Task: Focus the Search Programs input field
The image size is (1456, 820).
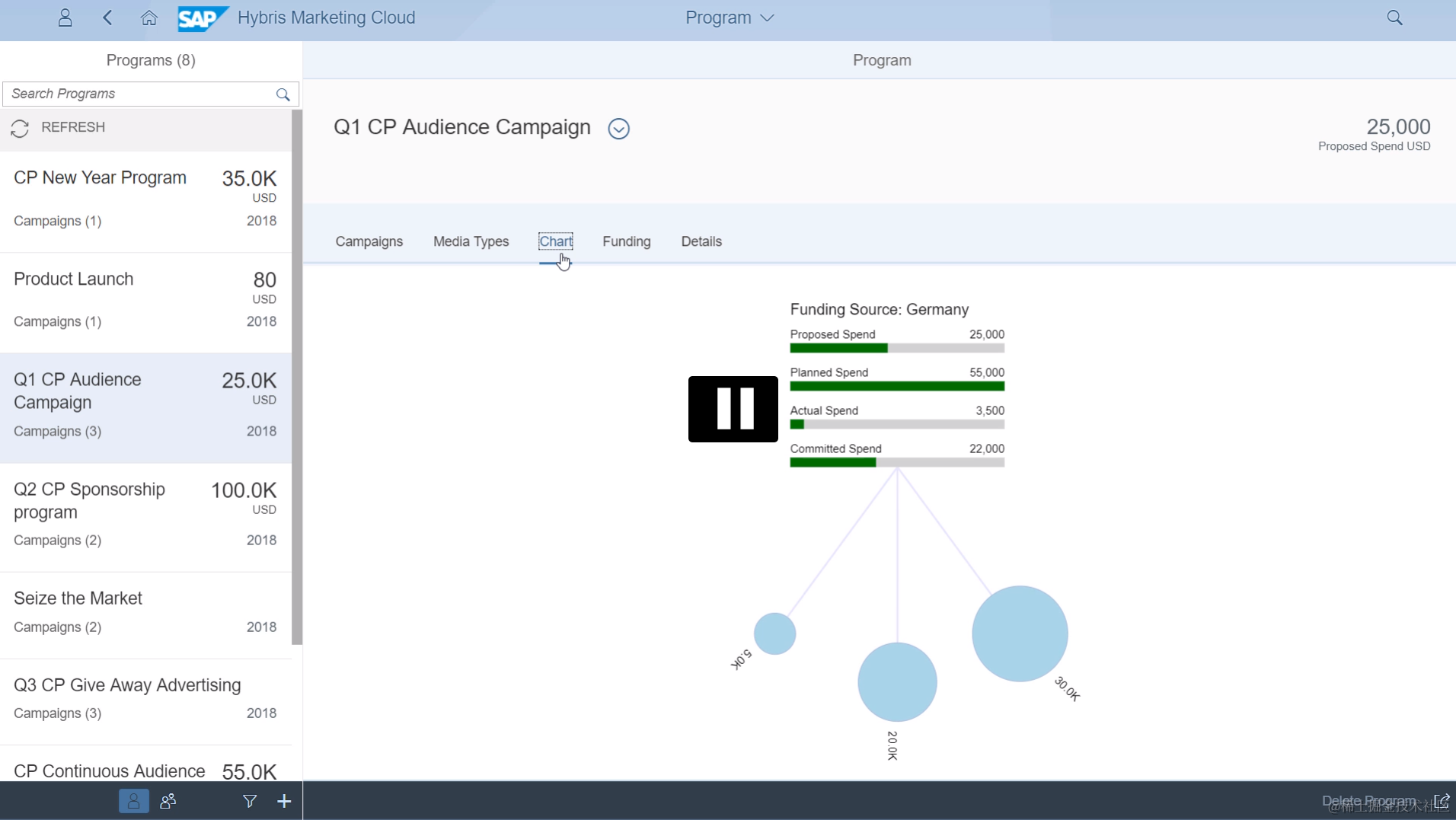Action: (x=151, y=94)
